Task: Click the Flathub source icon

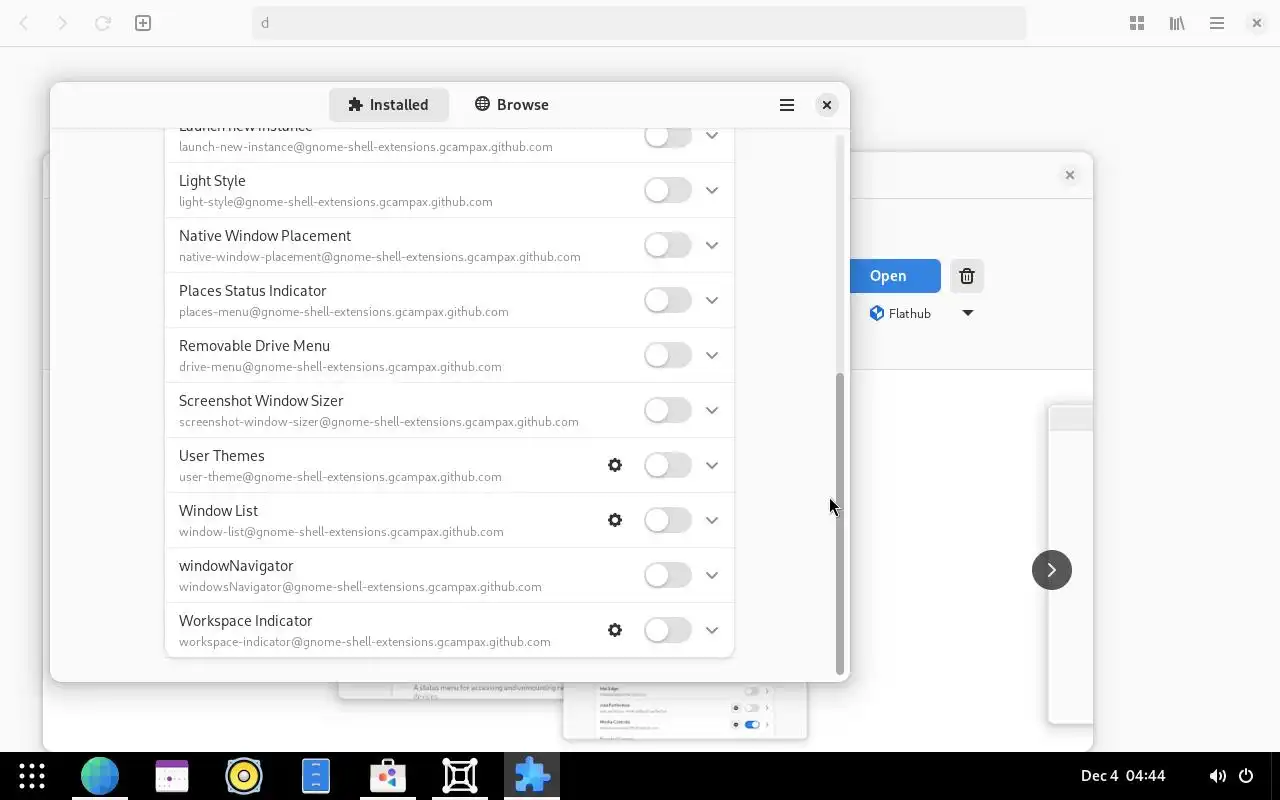Action: coord(877,313)
